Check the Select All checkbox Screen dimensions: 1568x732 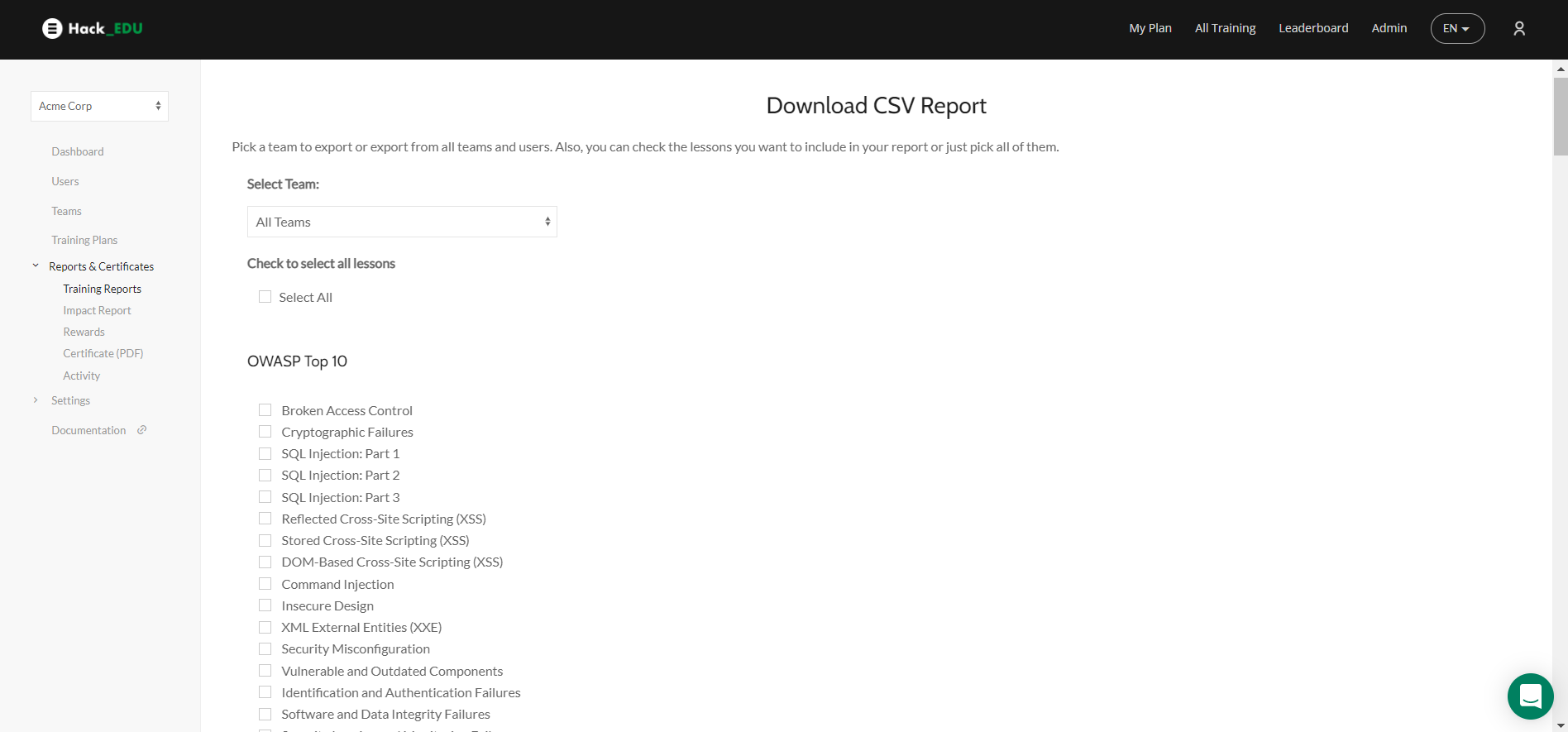[265, 297]
